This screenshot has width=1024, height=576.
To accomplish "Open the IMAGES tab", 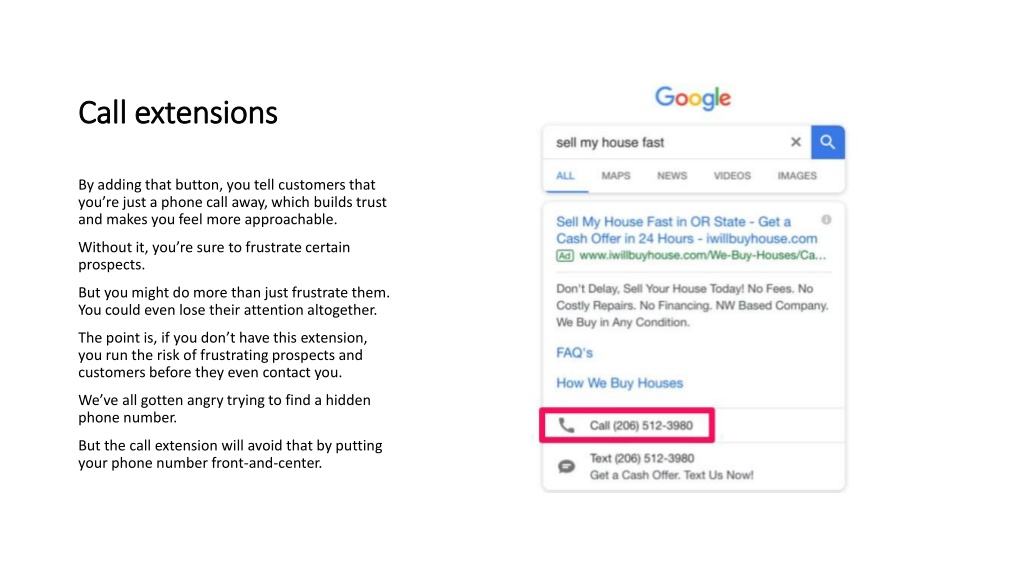I will (x=797, y=176).
